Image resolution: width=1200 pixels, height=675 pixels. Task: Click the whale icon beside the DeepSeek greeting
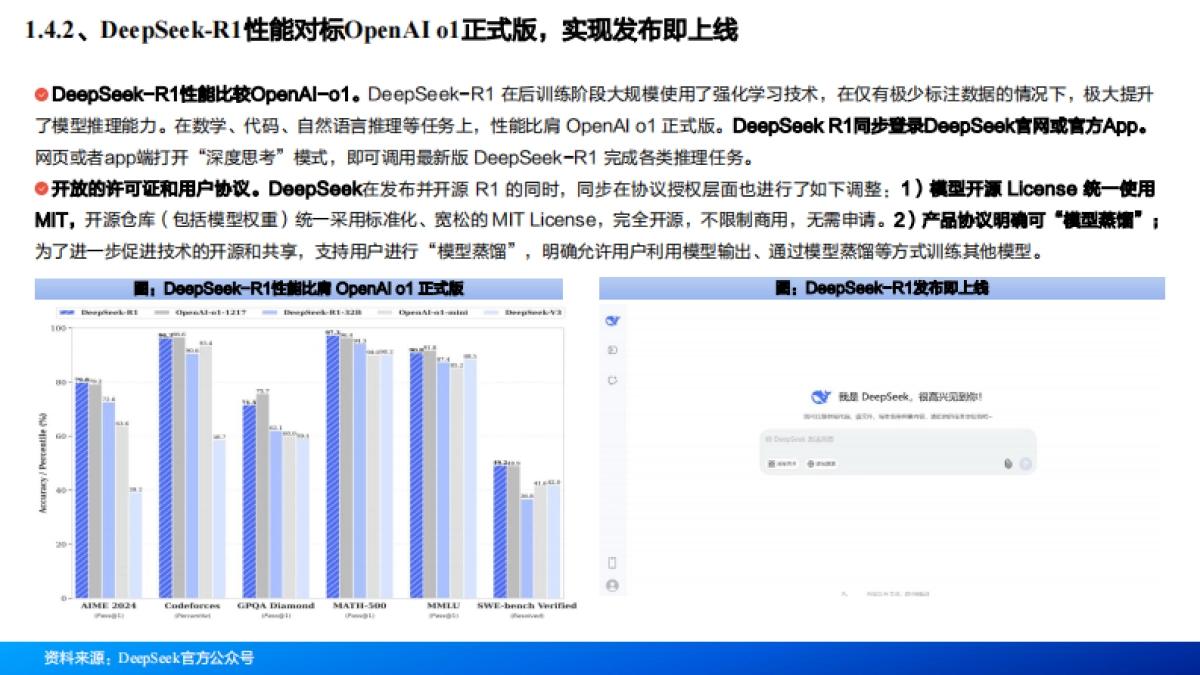820,395
